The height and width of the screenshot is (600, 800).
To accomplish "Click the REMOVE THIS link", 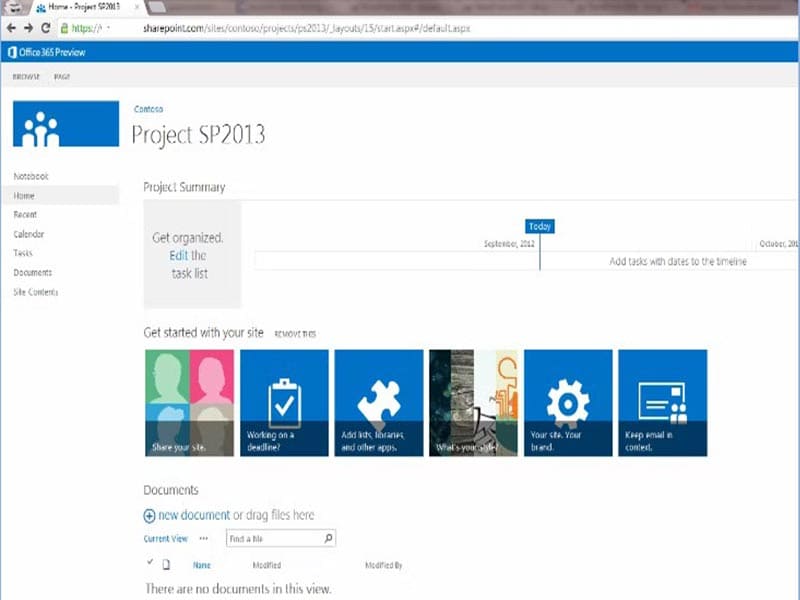I will pyautogui.click(x=295, y=333).
